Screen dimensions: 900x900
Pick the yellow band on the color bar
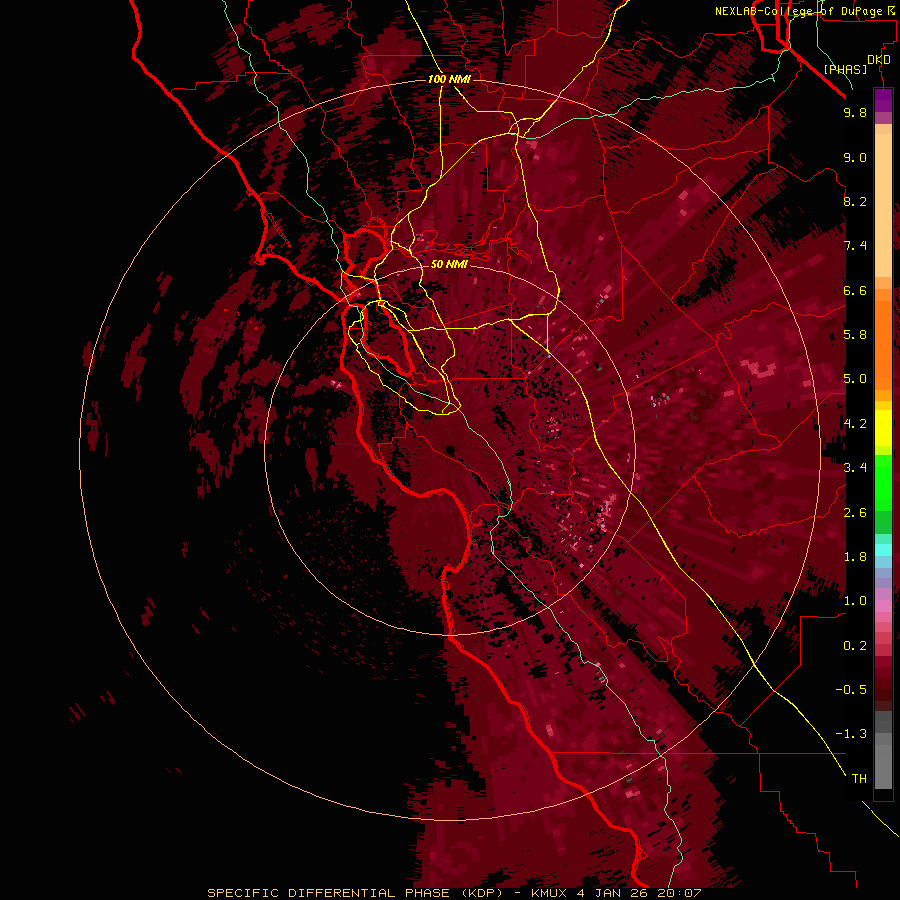pyautogui.click(x=883, y=428)
